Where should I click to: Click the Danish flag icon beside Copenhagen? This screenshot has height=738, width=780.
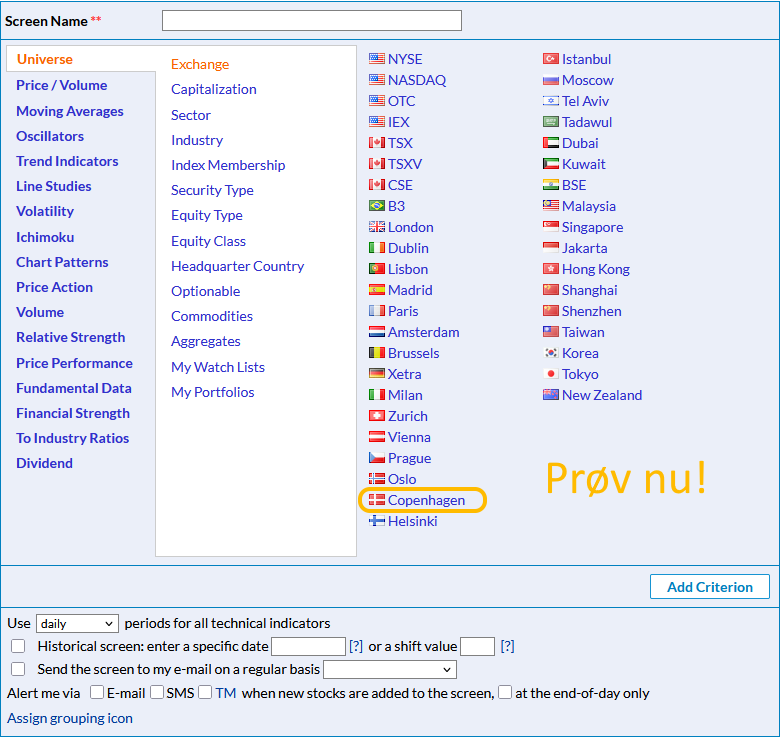377,500
